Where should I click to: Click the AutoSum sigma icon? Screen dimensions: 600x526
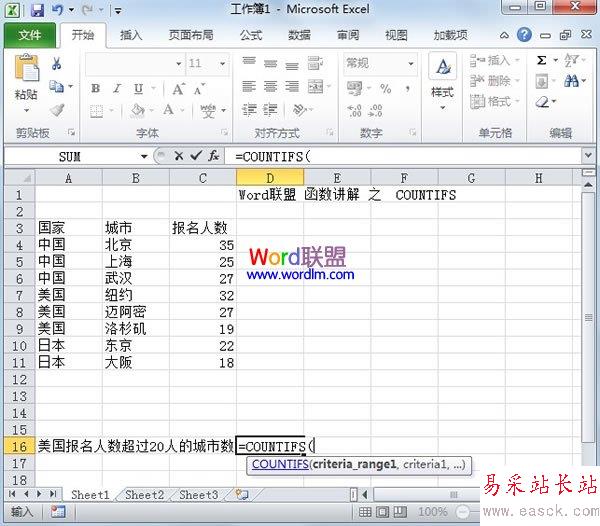pos(541,60)
